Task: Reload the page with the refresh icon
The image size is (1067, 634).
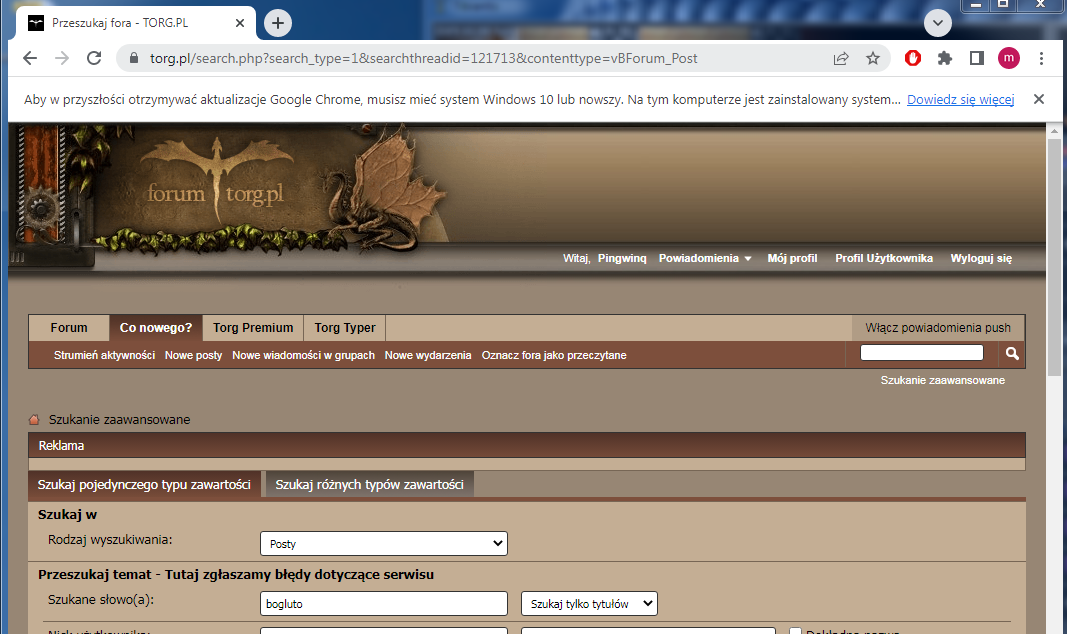Action: 94,58
